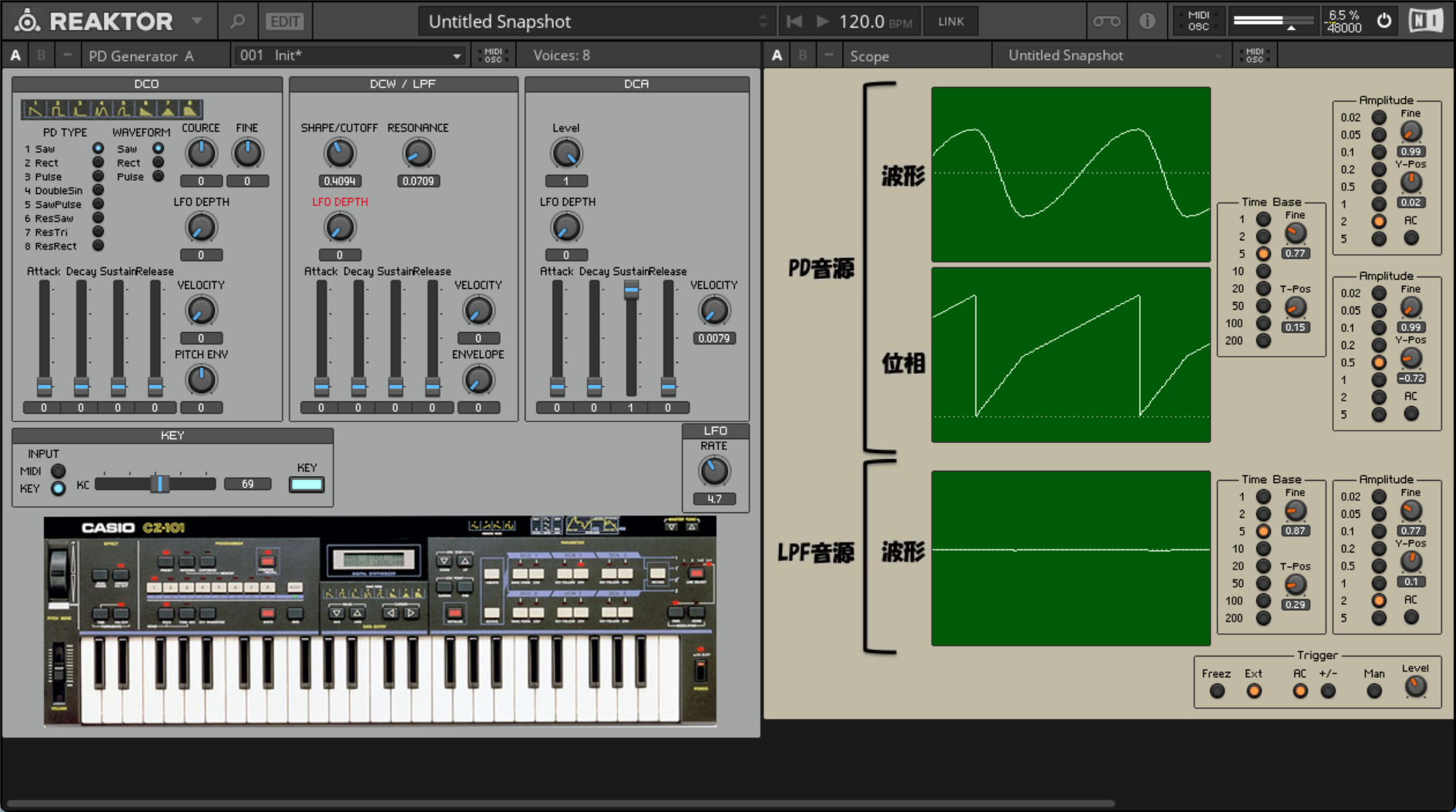Click the SHAPE/CUTOFF knob
The image size is (1456, 812).
339,153
